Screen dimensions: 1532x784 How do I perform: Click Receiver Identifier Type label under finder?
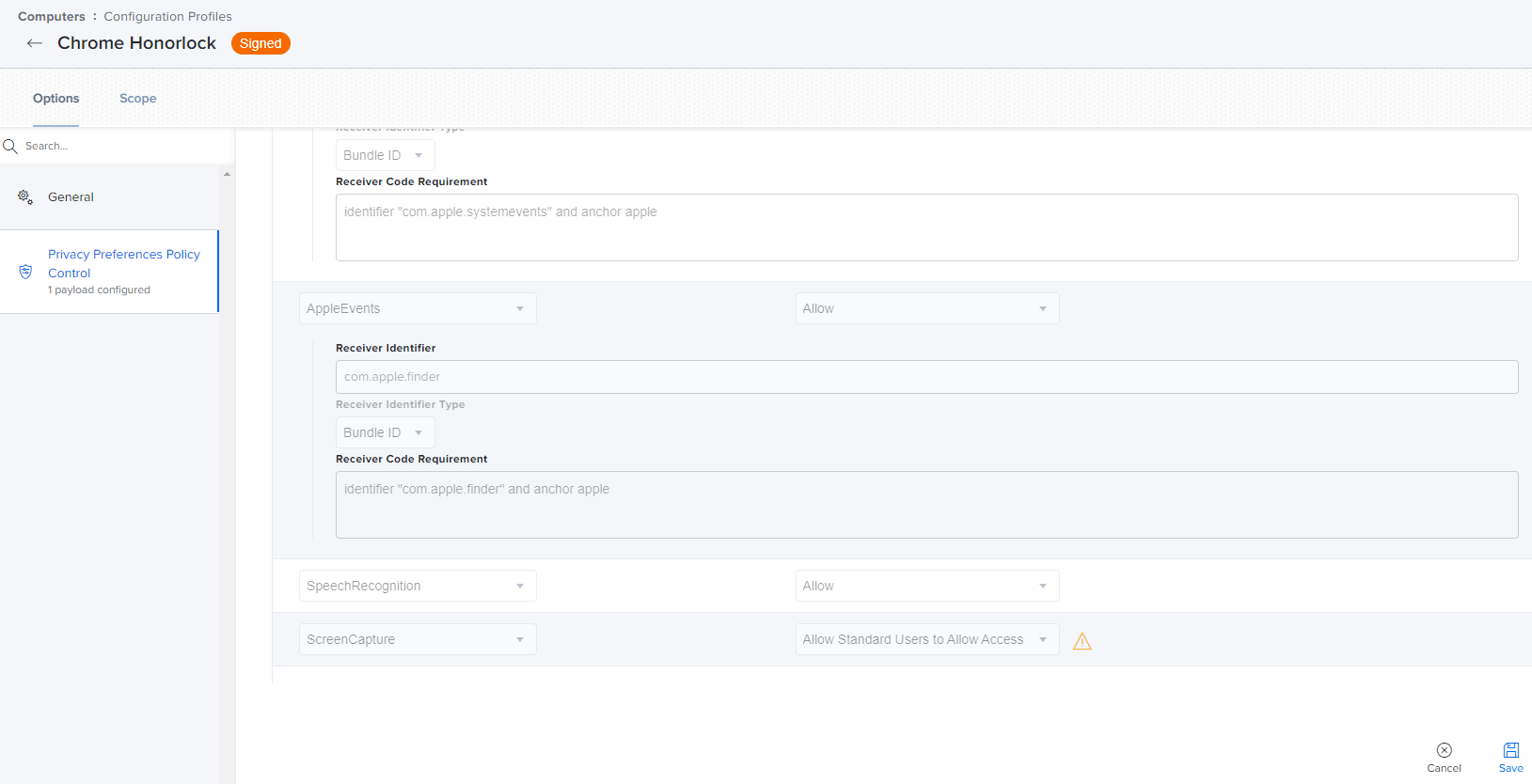[401, 404]
